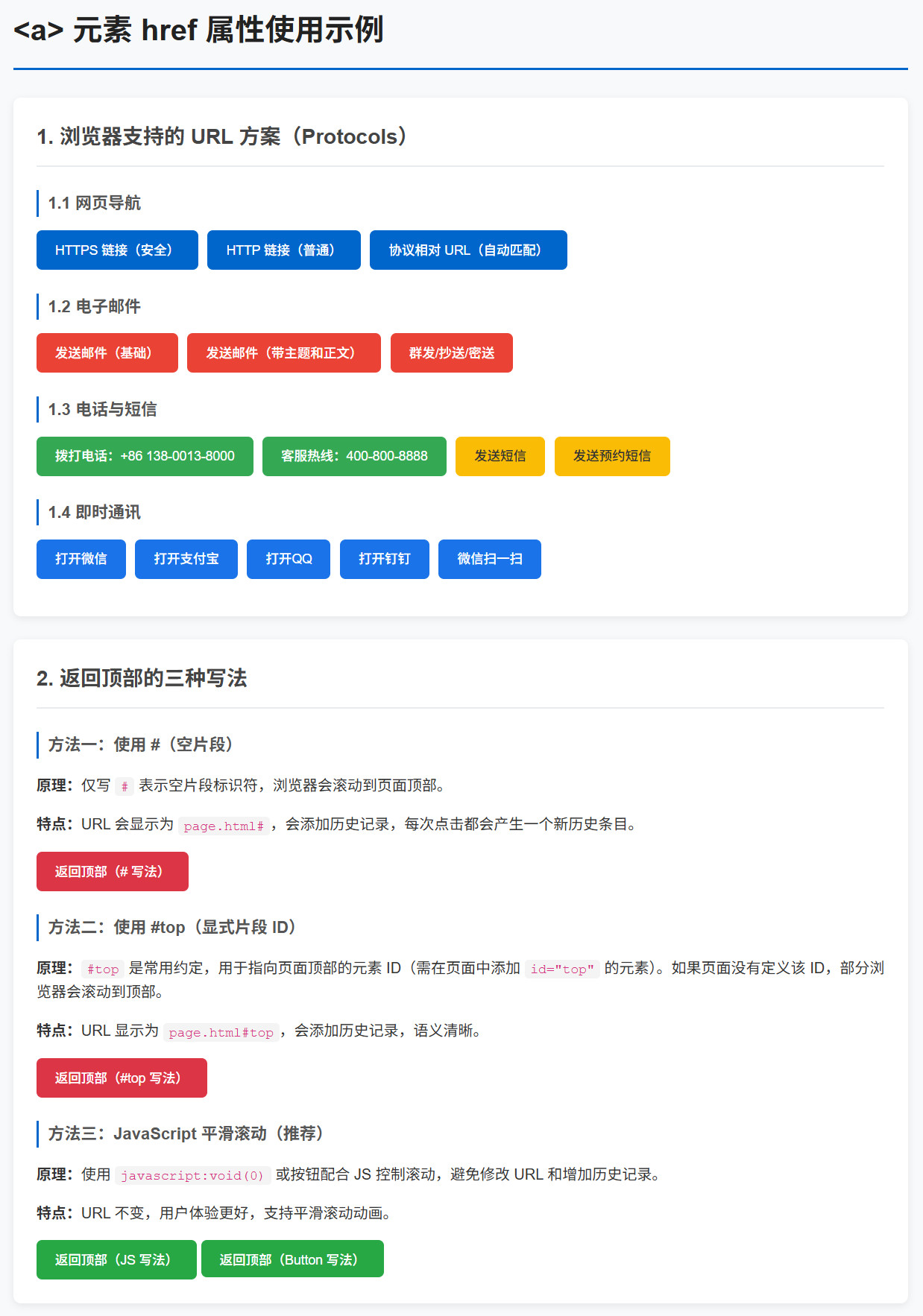This screenshot has height=1316, width=923.
Task: Open WeChat via 打开微信 button
Action: point(81,559)
